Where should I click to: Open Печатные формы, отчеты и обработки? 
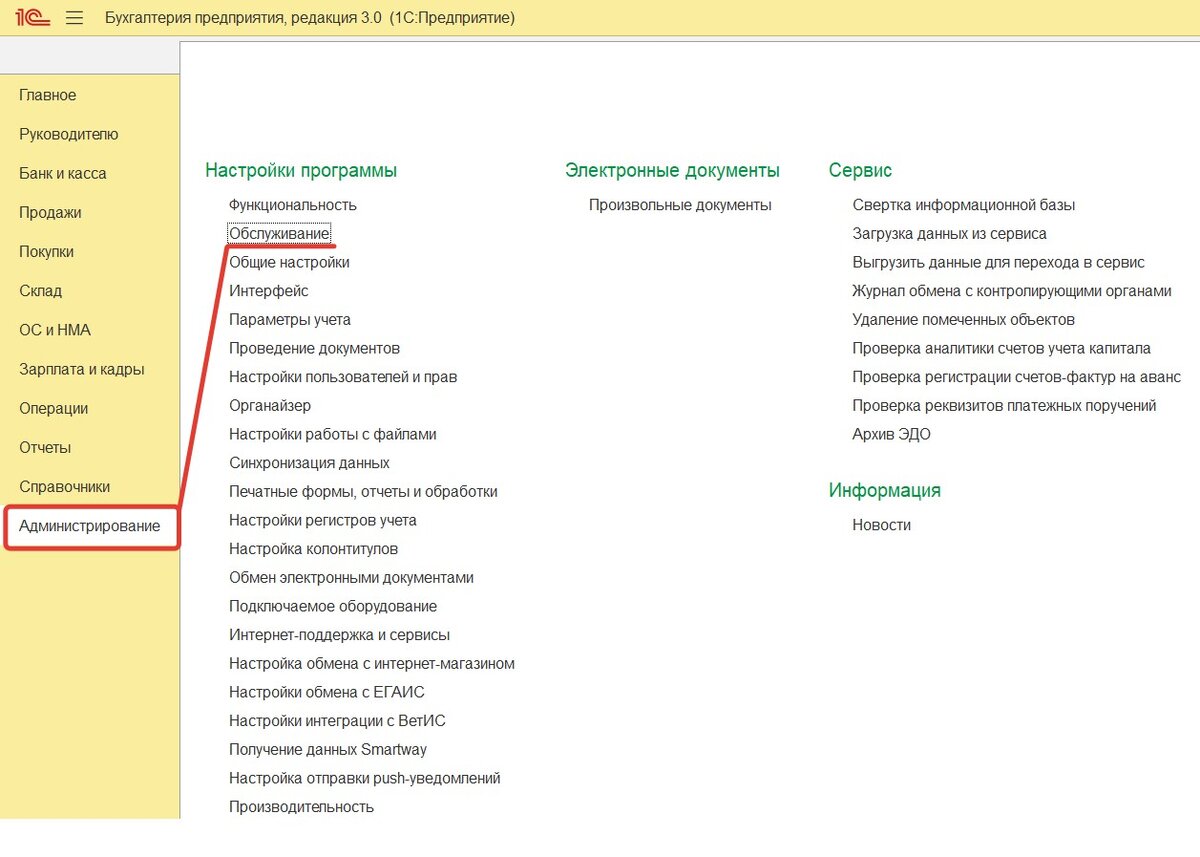[363, 492]
